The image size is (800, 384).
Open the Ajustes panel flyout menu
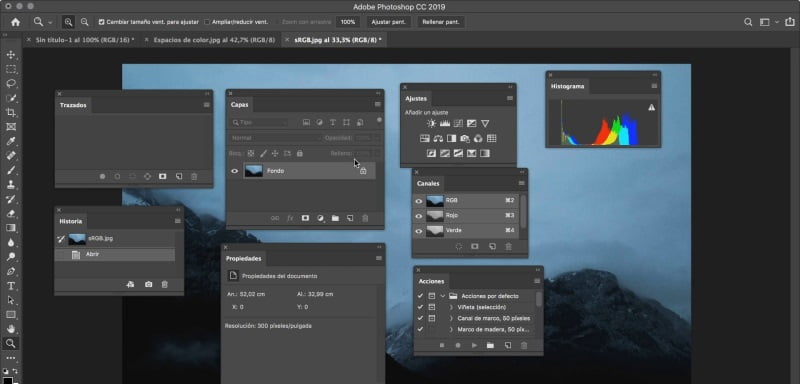click(x=510, y=98)
